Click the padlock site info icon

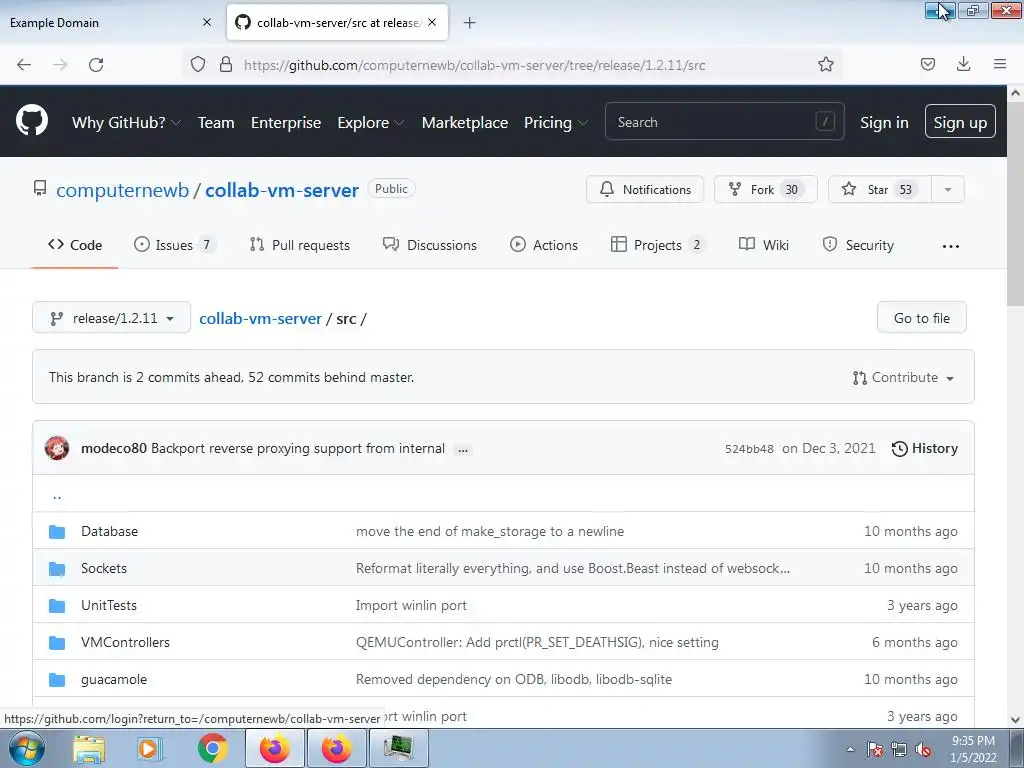pos(226,64)
